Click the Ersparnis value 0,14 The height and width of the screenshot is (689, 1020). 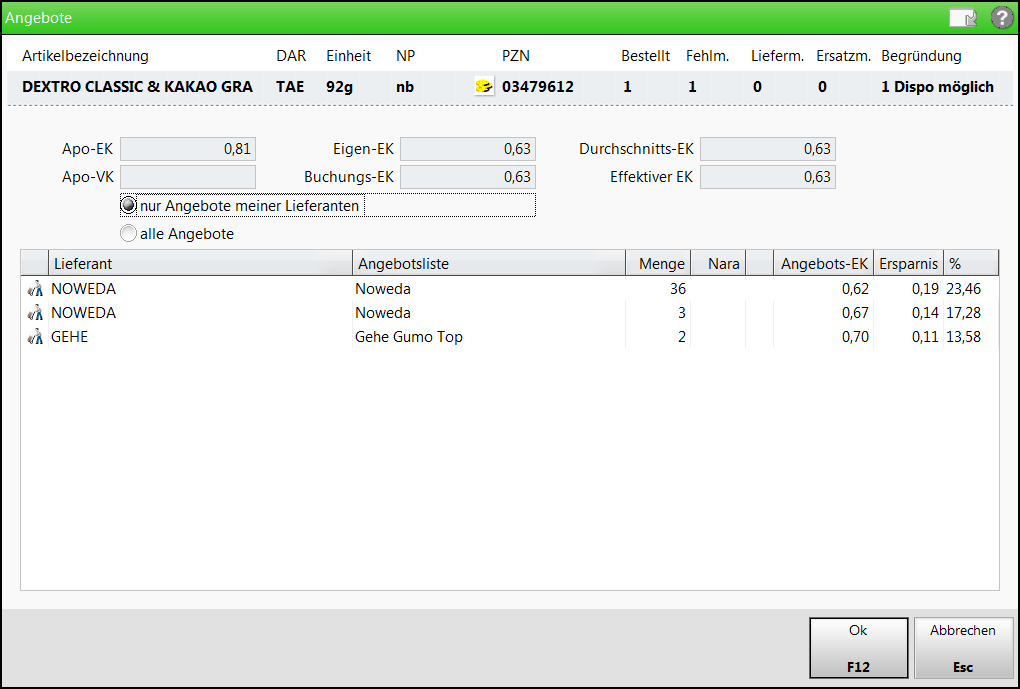tap(925, 312)
